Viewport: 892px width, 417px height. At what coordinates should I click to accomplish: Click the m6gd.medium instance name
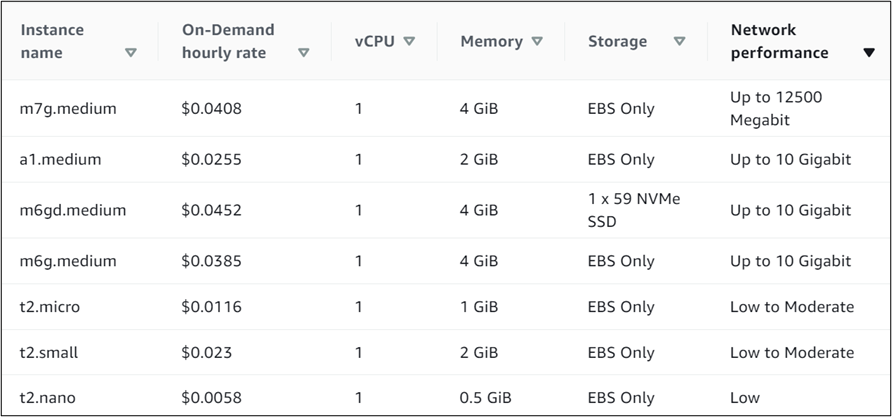tap(72, 210)
